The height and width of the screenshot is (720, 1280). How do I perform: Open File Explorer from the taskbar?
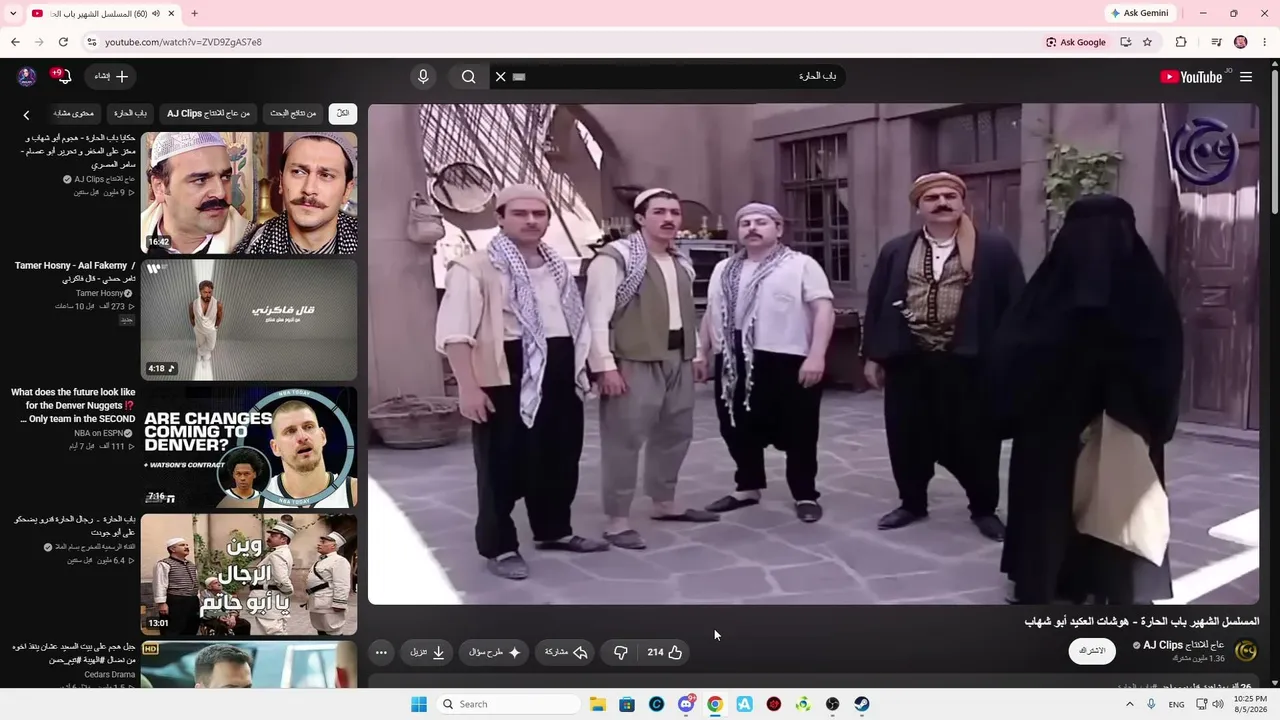coord(597,704)
